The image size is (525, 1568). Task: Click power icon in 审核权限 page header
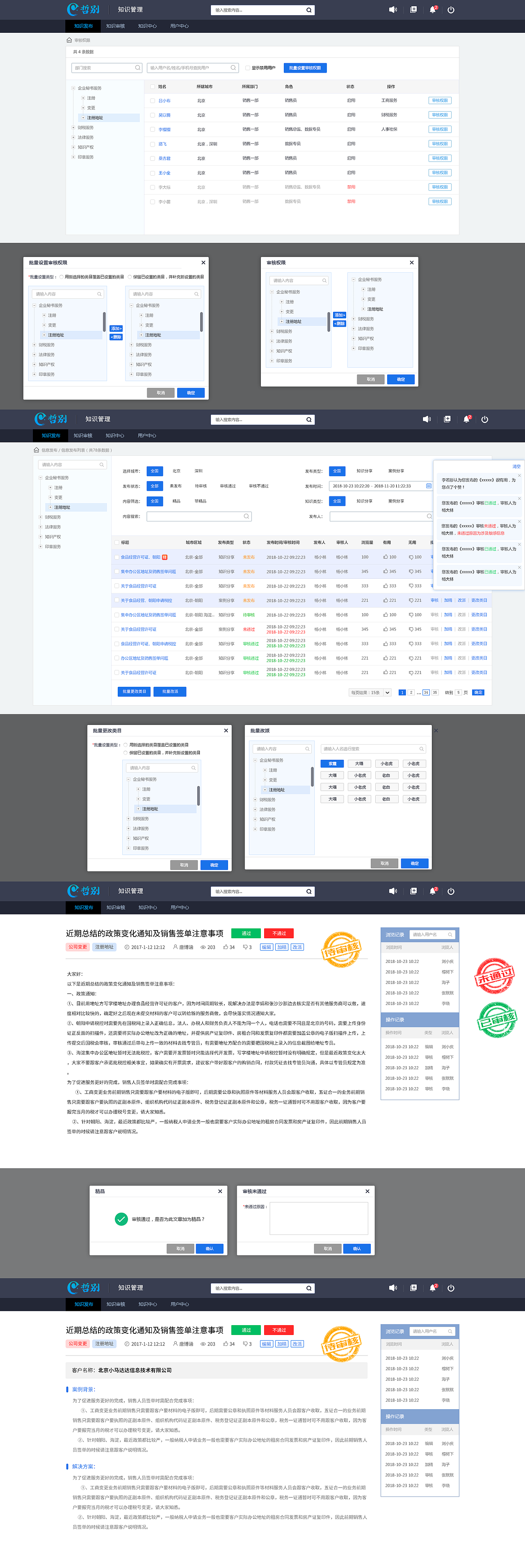[451, 10]
